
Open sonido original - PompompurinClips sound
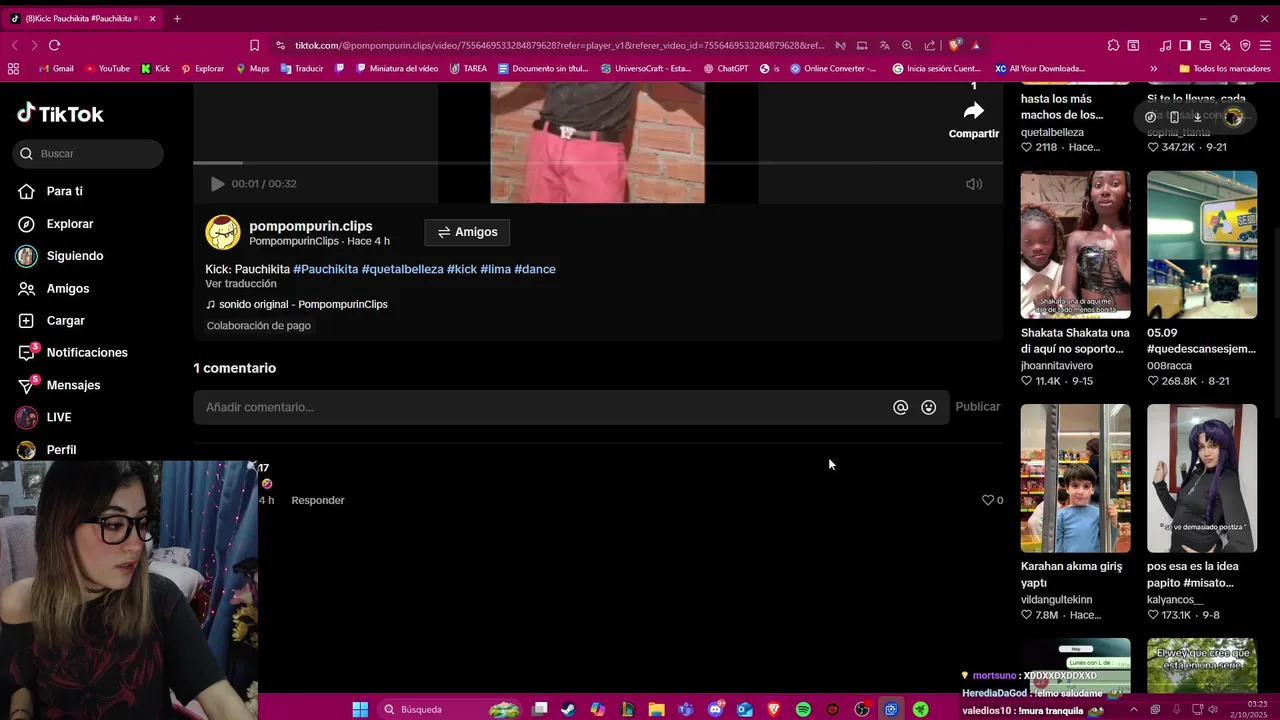296,304
